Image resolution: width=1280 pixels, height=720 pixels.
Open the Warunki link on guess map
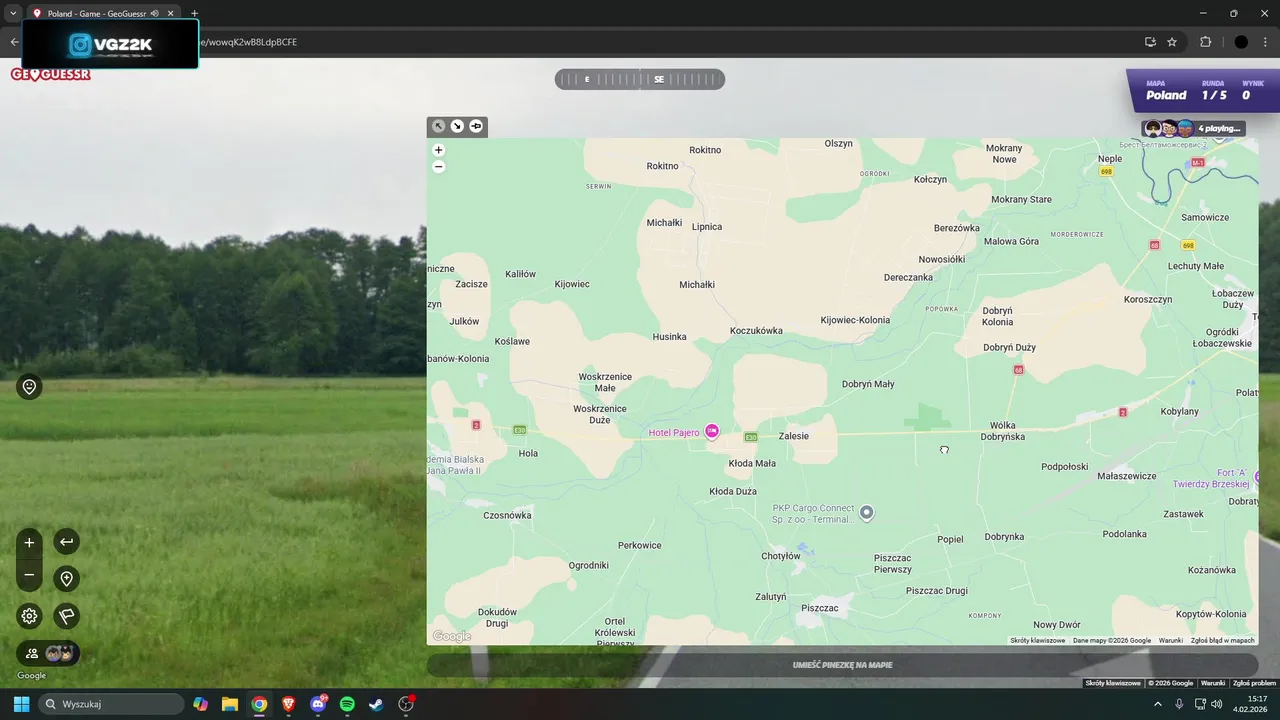[x=1170, y=640]
